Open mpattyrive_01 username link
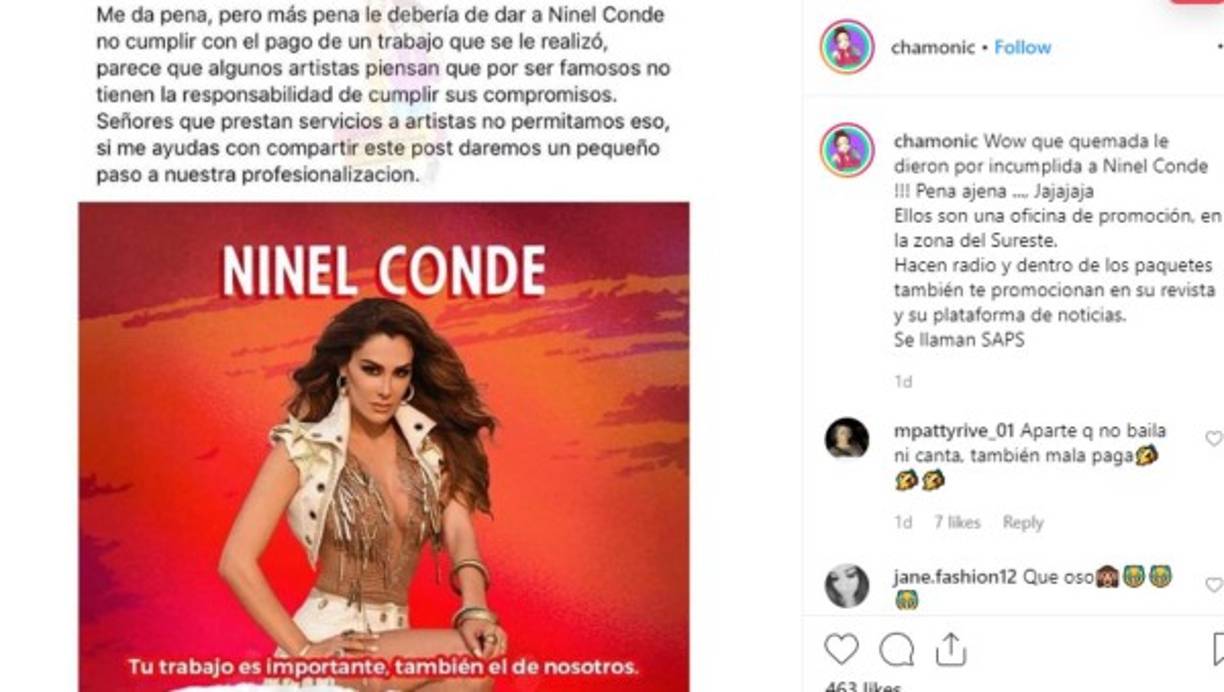This screenshot has width=1224, height=692. (954, 431)
